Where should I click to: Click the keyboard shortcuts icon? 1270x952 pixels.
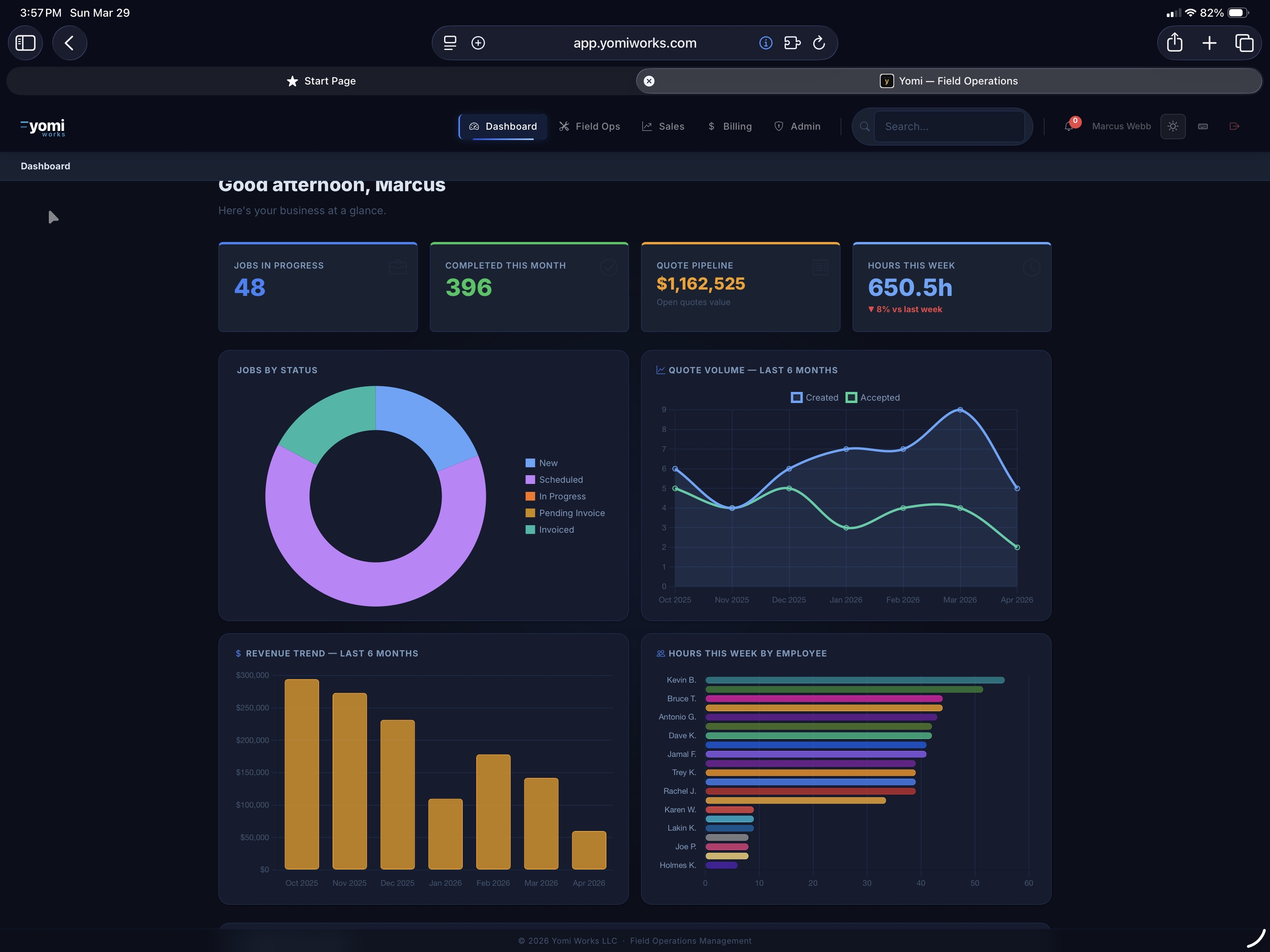point(1203,126)
